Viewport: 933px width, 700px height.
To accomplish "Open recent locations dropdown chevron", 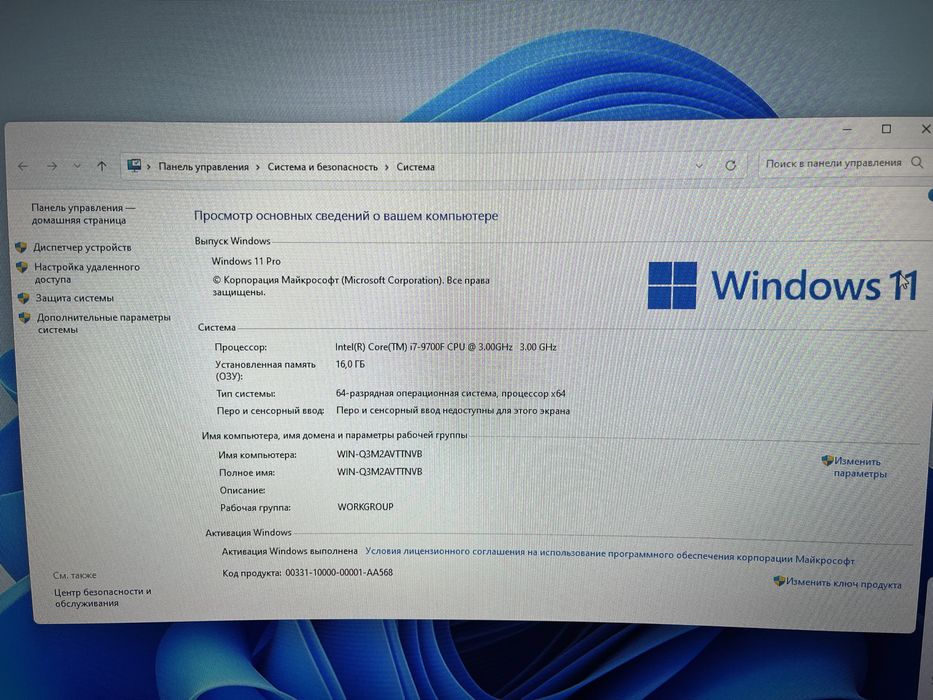I will pos(77,167).
